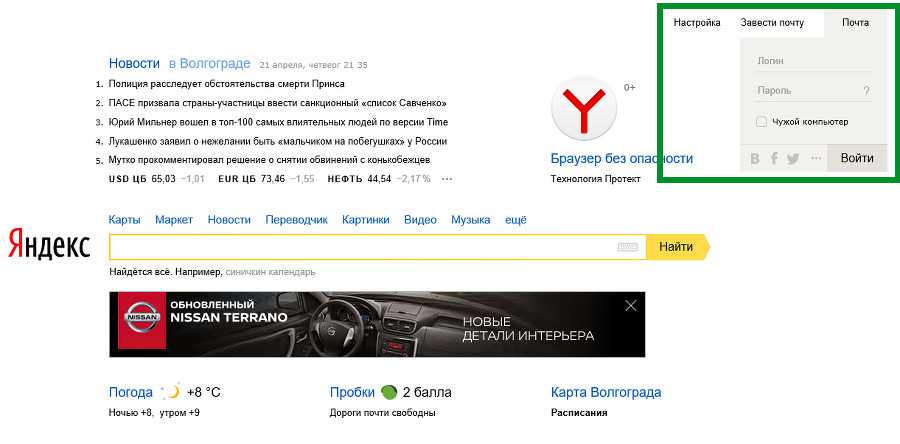Show more social login options
Viewport: 900px width, 444px height.
click(816, 158)
